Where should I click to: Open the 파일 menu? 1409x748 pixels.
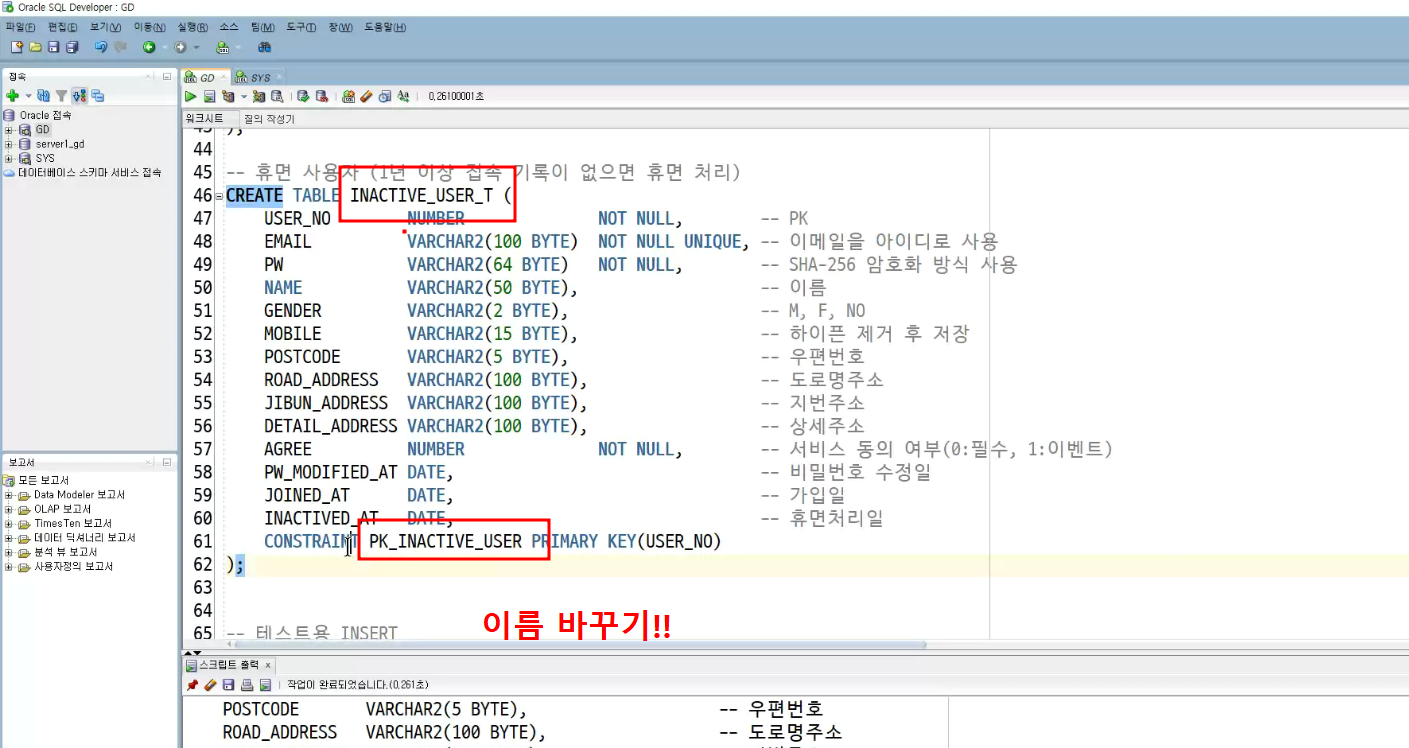click(20, 27)
